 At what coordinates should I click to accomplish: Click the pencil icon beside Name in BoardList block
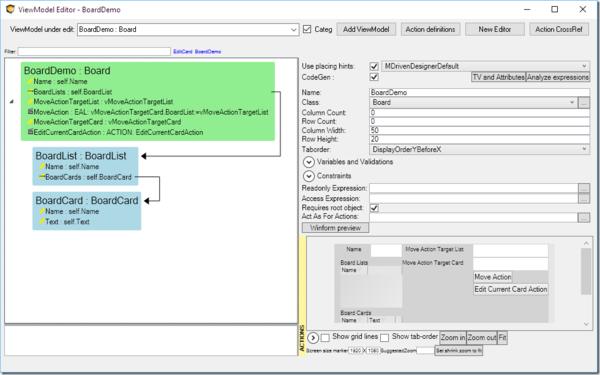[x=42, y=166]
